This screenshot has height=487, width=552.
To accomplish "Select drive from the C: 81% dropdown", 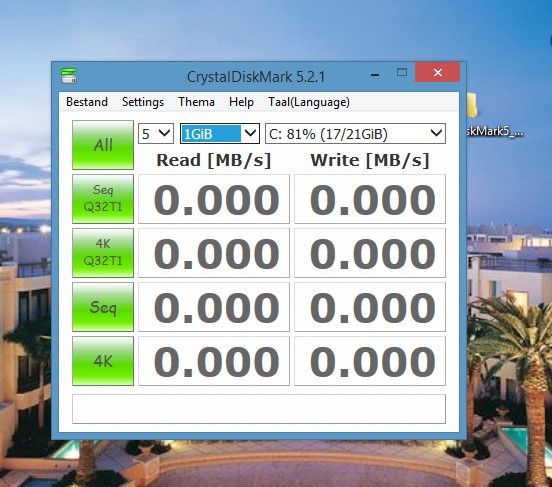I will tap(355, 133).
